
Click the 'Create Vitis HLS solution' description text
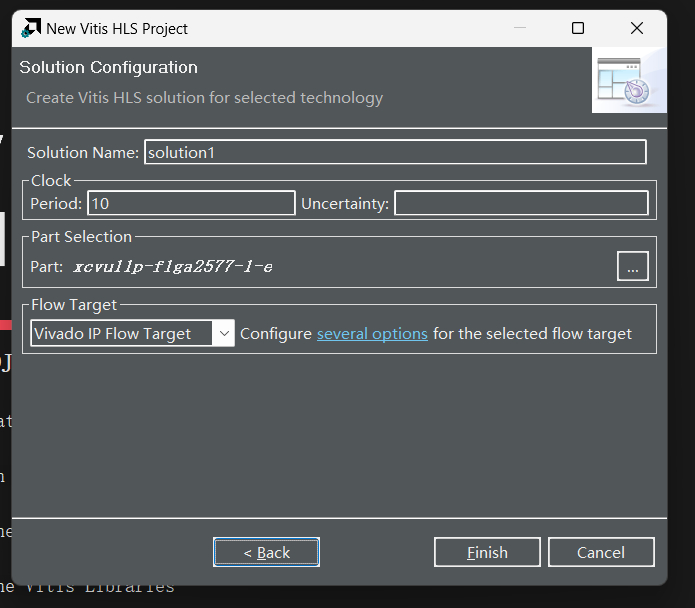click(x=204, y=97)
